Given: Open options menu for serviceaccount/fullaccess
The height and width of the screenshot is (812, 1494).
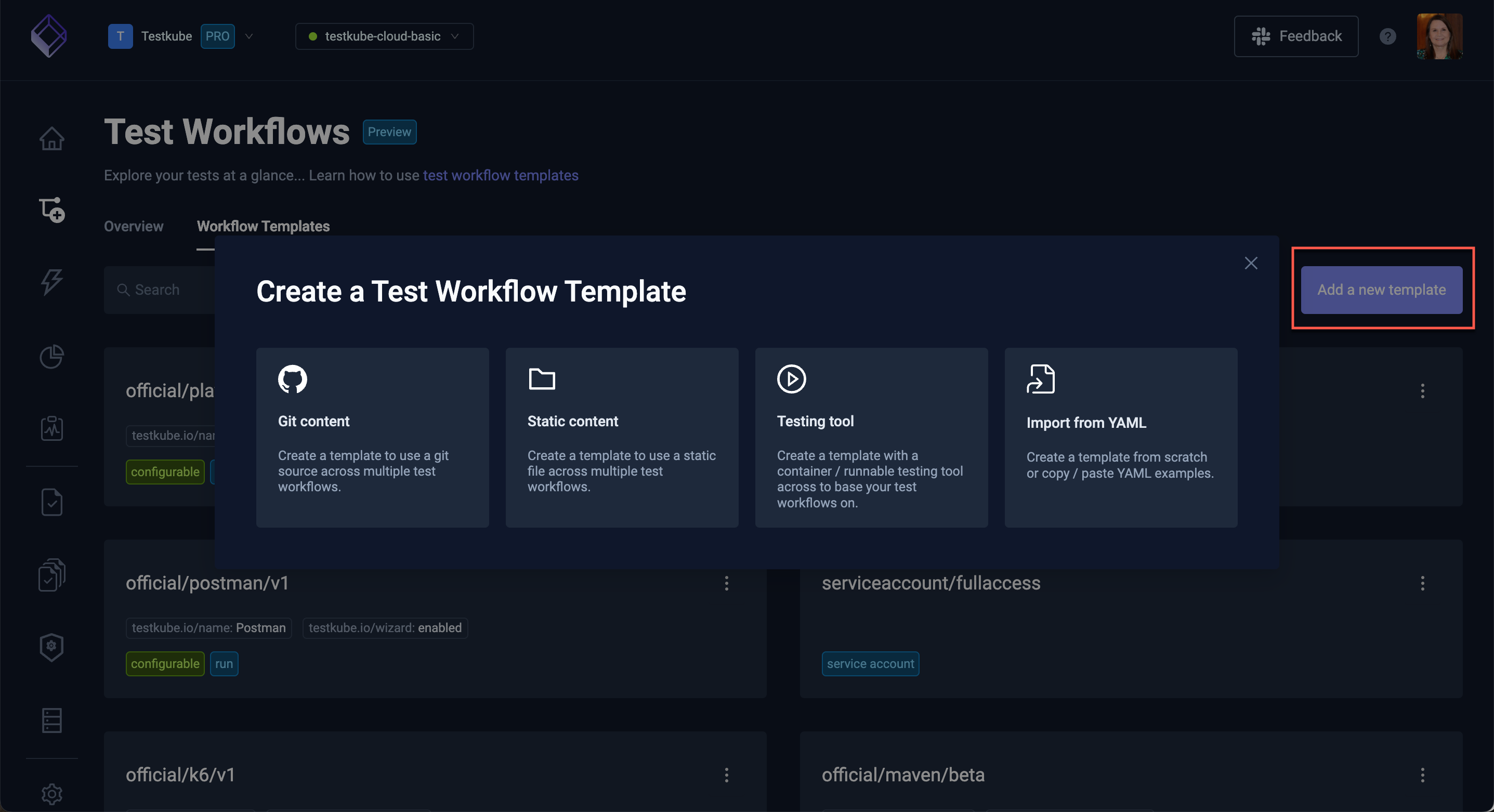Looking at the screenshot, I should point(1422,583).
